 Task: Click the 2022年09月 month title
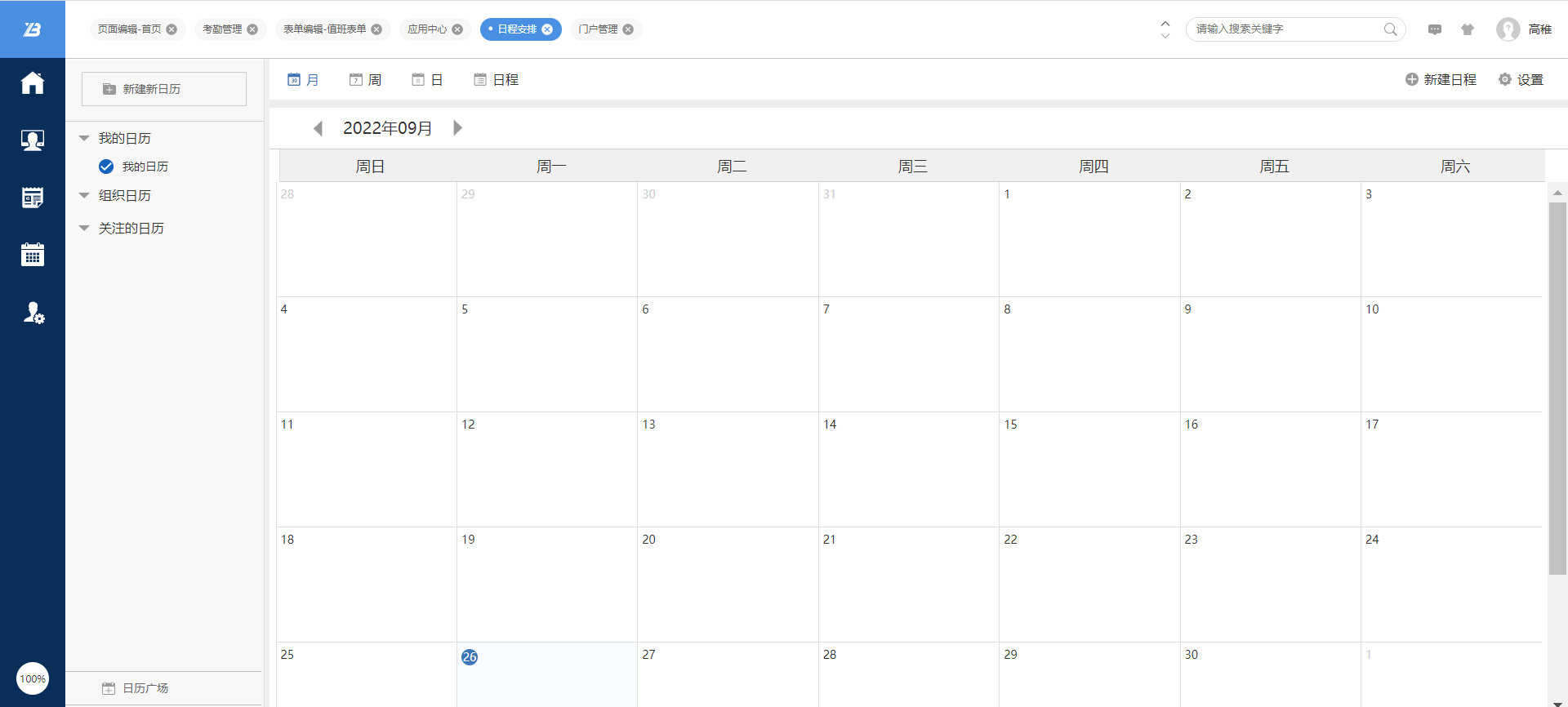click(x=388, y=128)
